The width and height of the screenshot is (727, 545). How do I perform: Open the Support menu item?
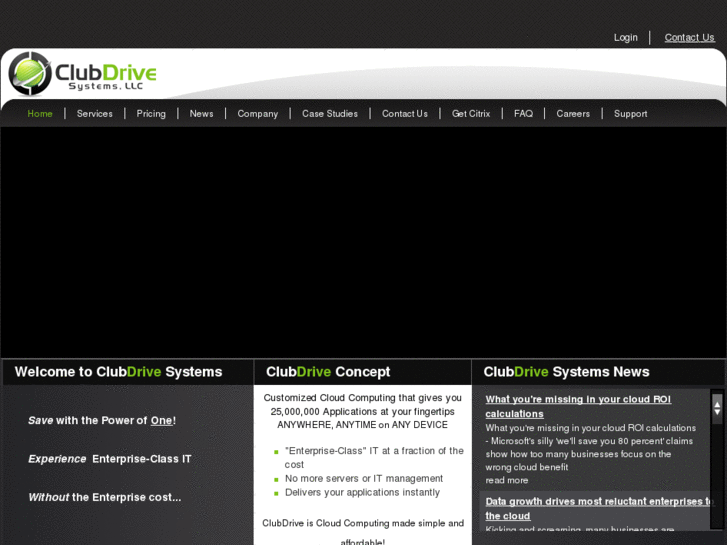(630, 114)
